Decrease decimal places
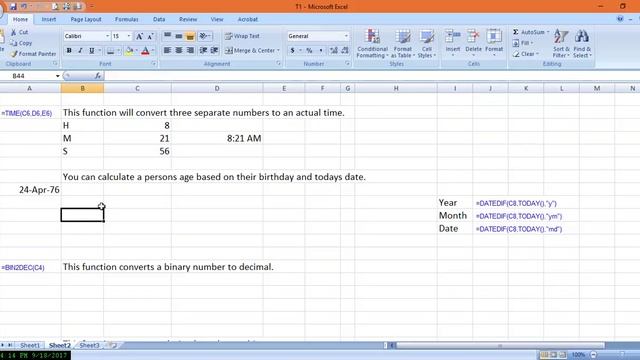The image size is (640, 360). [x=345, y=51]
